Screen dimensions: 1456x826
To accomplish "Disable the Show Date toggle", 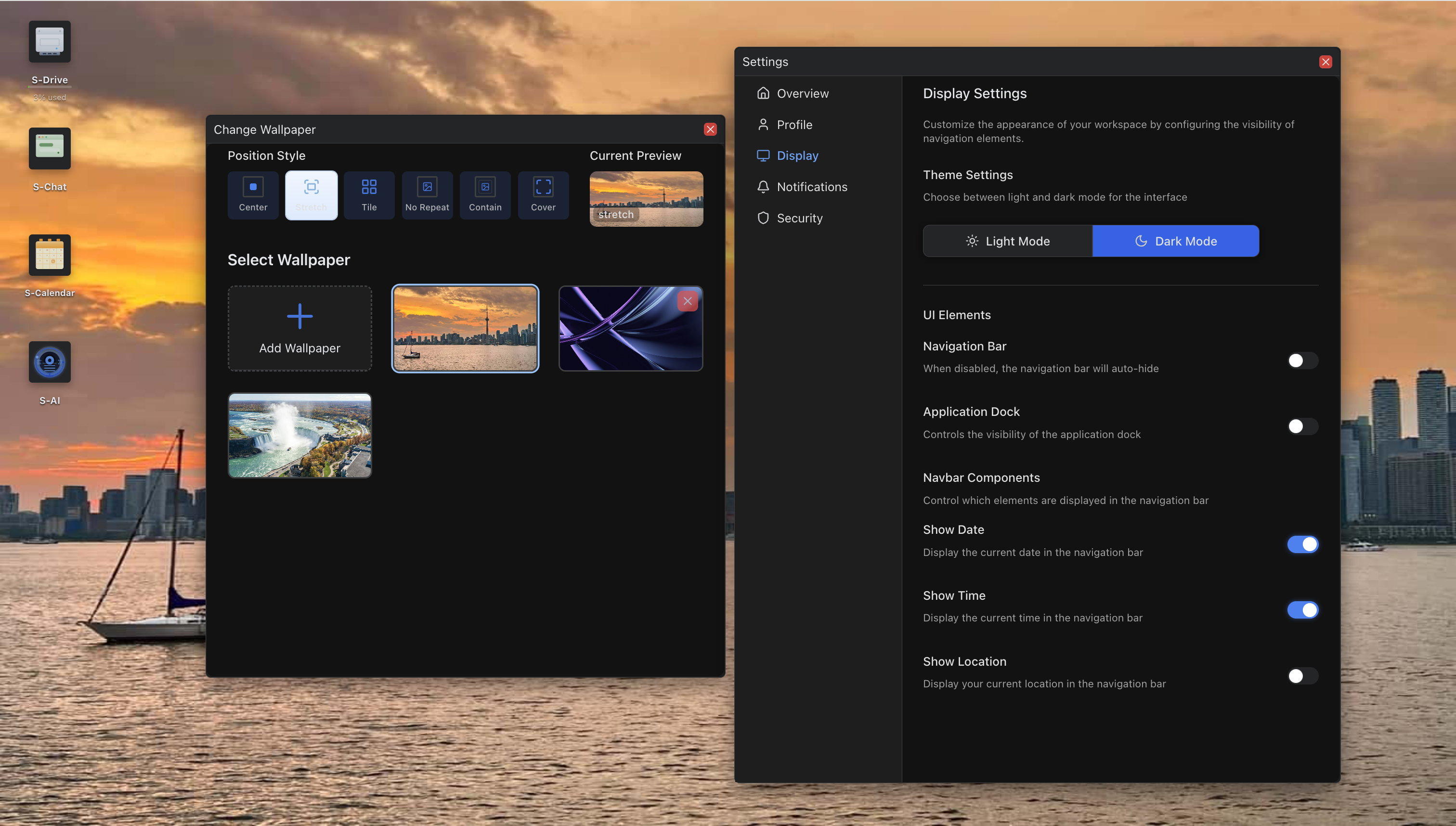I will pos(1301,544).
